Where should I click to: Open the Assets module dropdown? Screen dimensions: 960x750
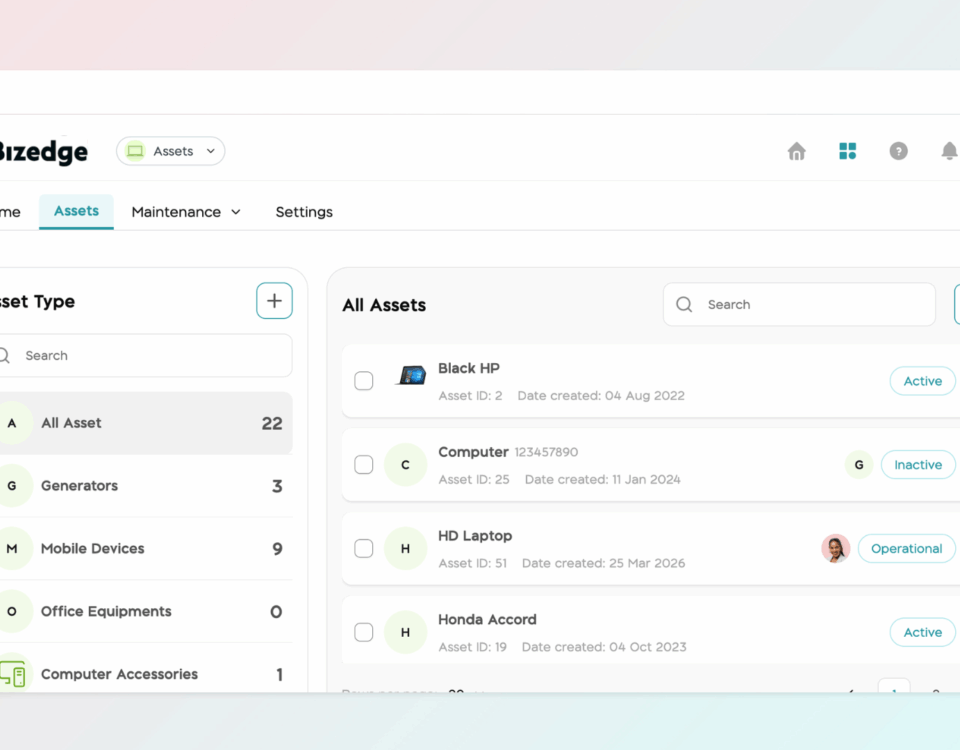[171, 151]
